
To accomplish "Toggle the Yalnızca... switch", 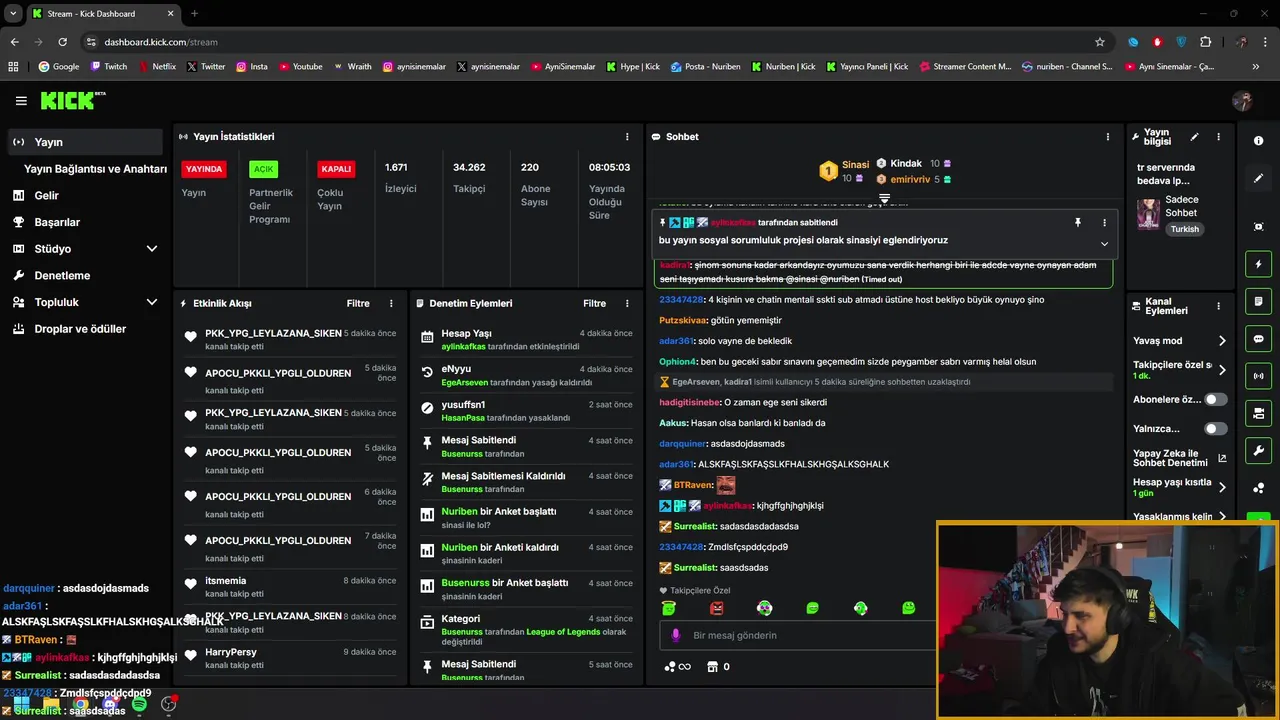I will click(x=1215, y=429).
